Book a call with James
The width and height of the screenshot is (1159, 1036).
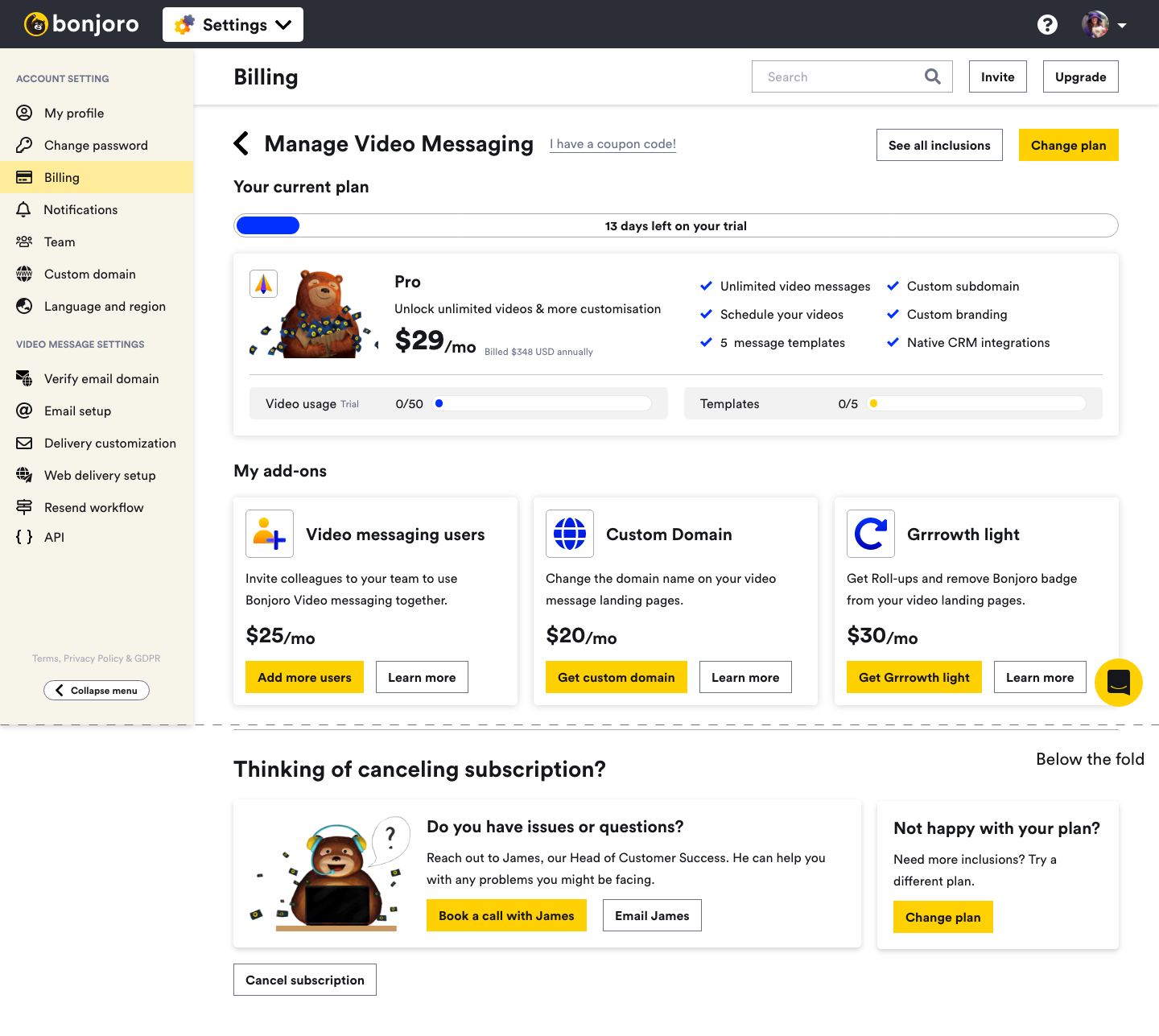pyautogui.click(x=506, y=915)
